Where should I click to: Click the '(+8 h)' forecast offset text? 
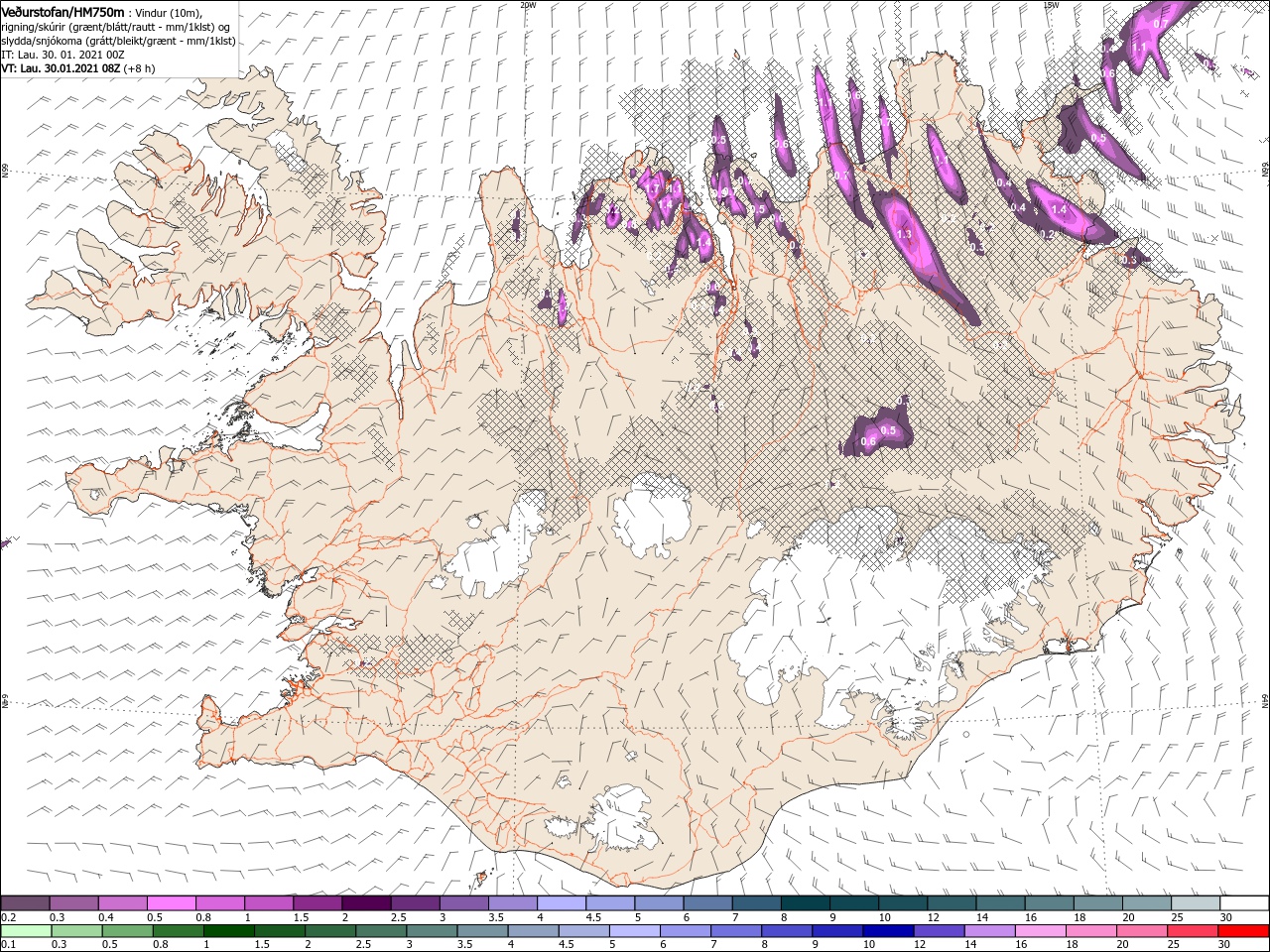(x=139, y=68)
